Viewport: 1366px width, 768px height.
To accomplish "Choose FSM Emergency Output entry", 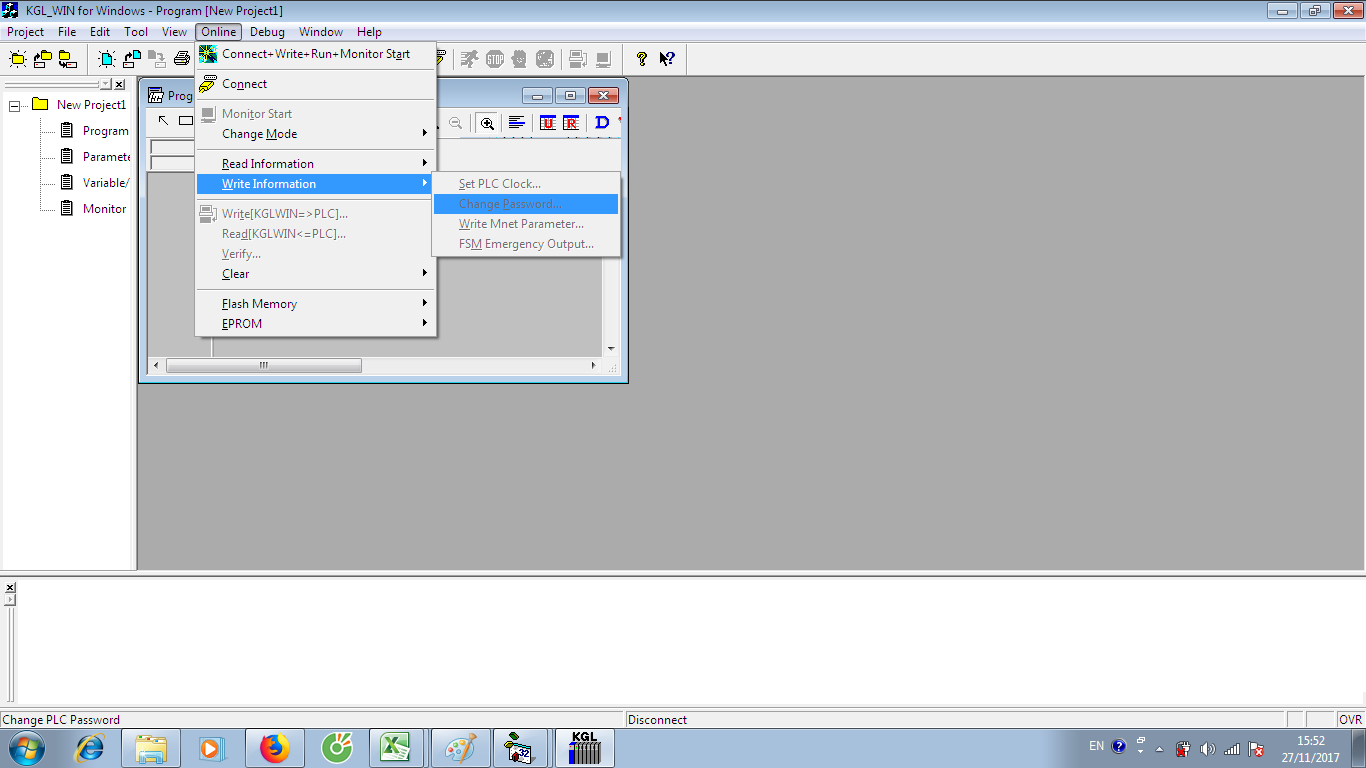I will coord(526,244).
